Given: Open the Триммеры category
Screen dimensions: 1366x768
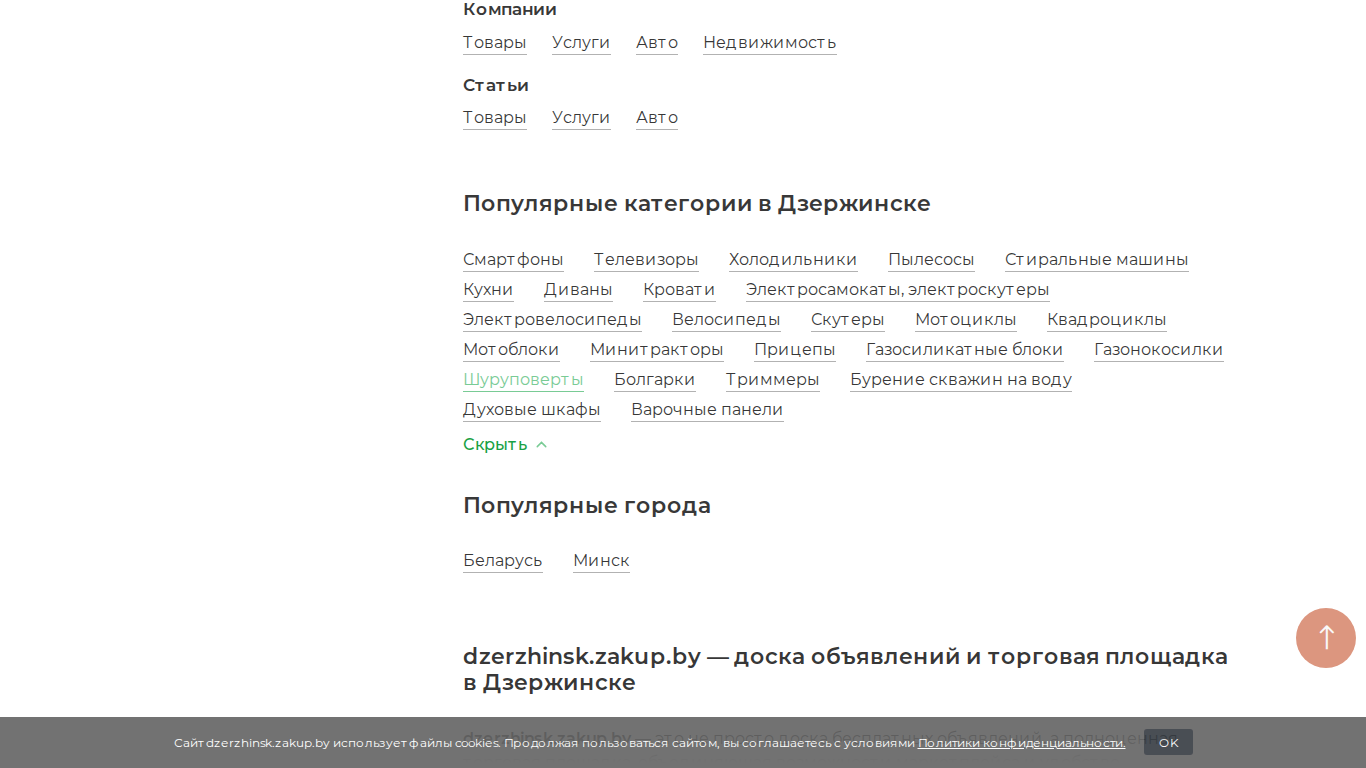Looking at the screenshot, I should coord(773,380).
